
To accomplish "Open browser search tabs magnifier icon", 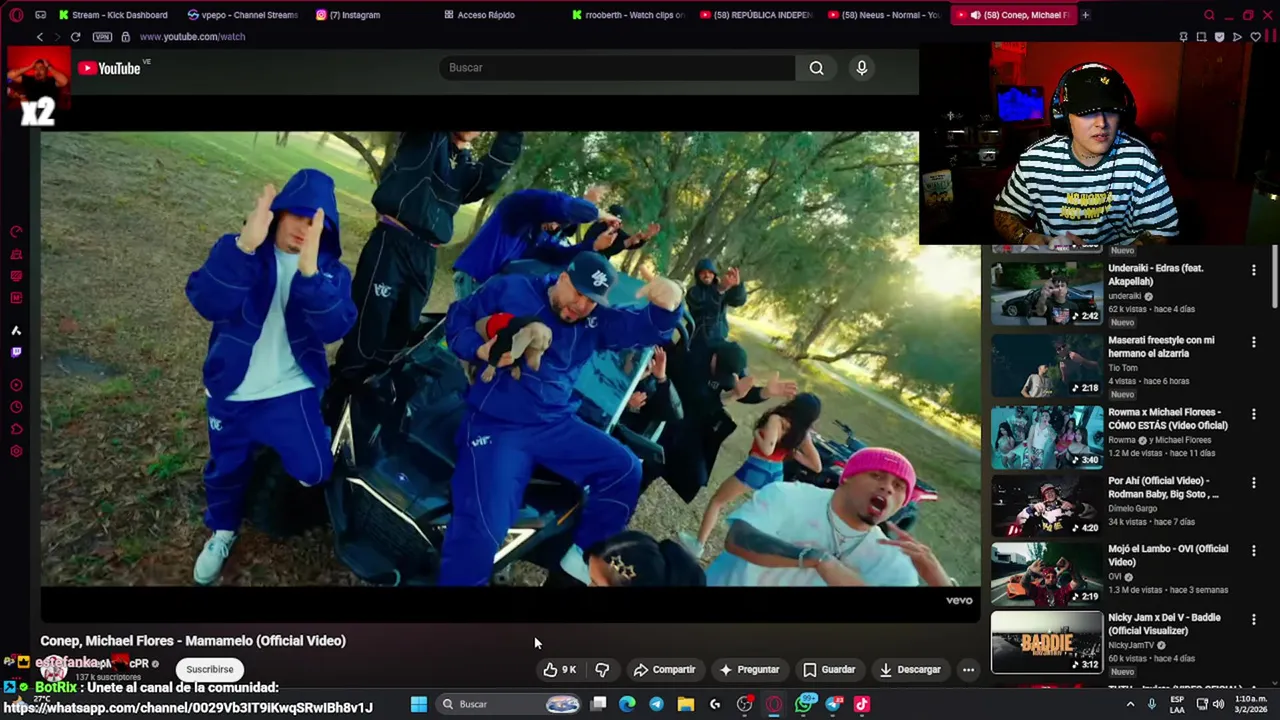I will [x=1209, y=15].
